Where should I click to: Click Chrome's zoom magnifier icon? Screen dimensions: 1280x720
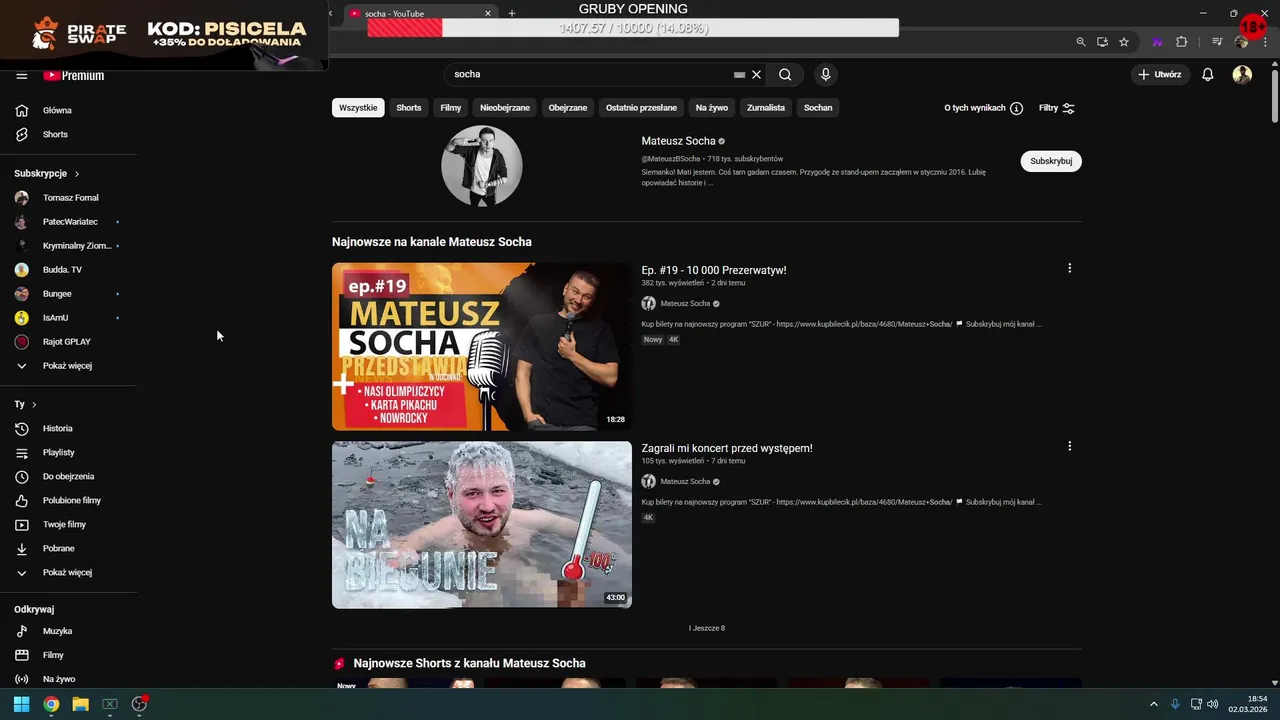[x=1080, y=42]
